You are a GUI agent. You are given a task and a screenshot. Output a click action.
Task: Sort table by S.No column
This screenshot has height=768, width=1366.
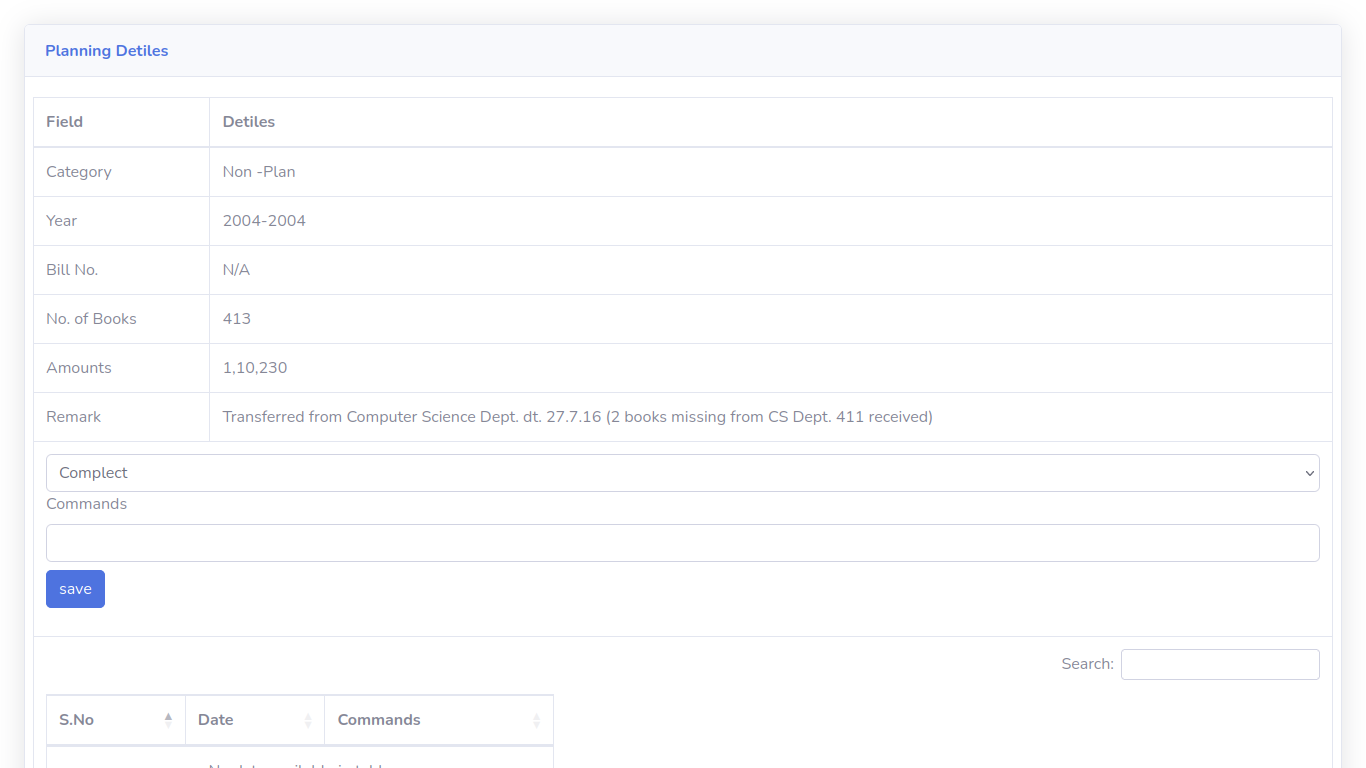(116, 720)
